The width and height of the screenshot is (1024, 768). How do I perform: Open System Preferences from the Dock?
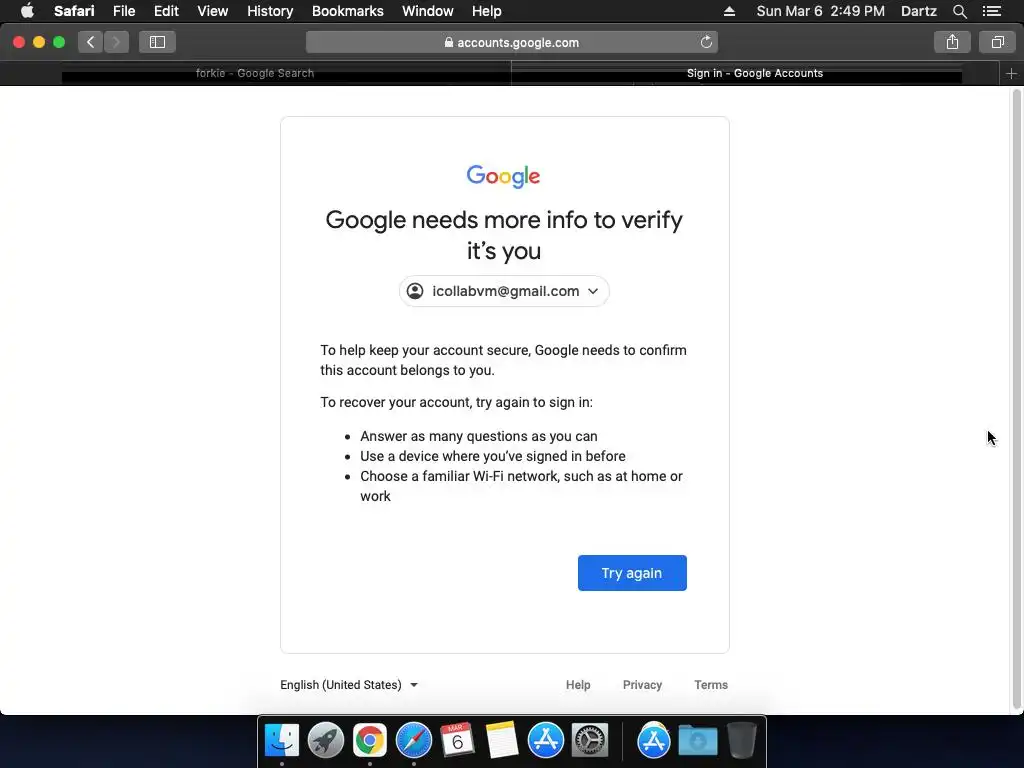[590, 740]
